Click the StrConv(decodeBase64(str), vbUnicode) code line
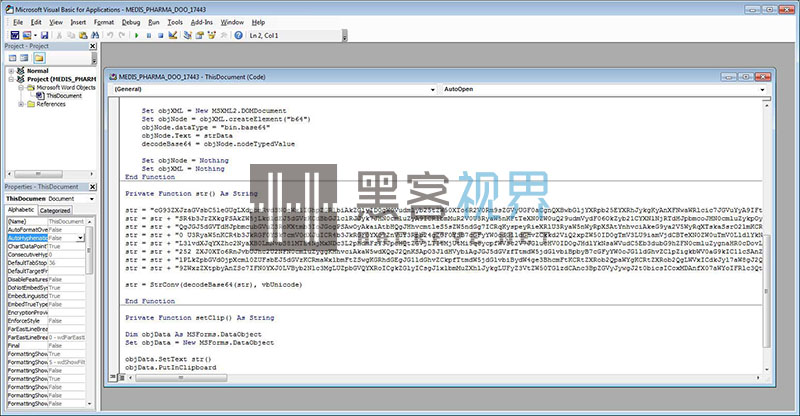Viewport: 800px width, 416px height. 214,285
